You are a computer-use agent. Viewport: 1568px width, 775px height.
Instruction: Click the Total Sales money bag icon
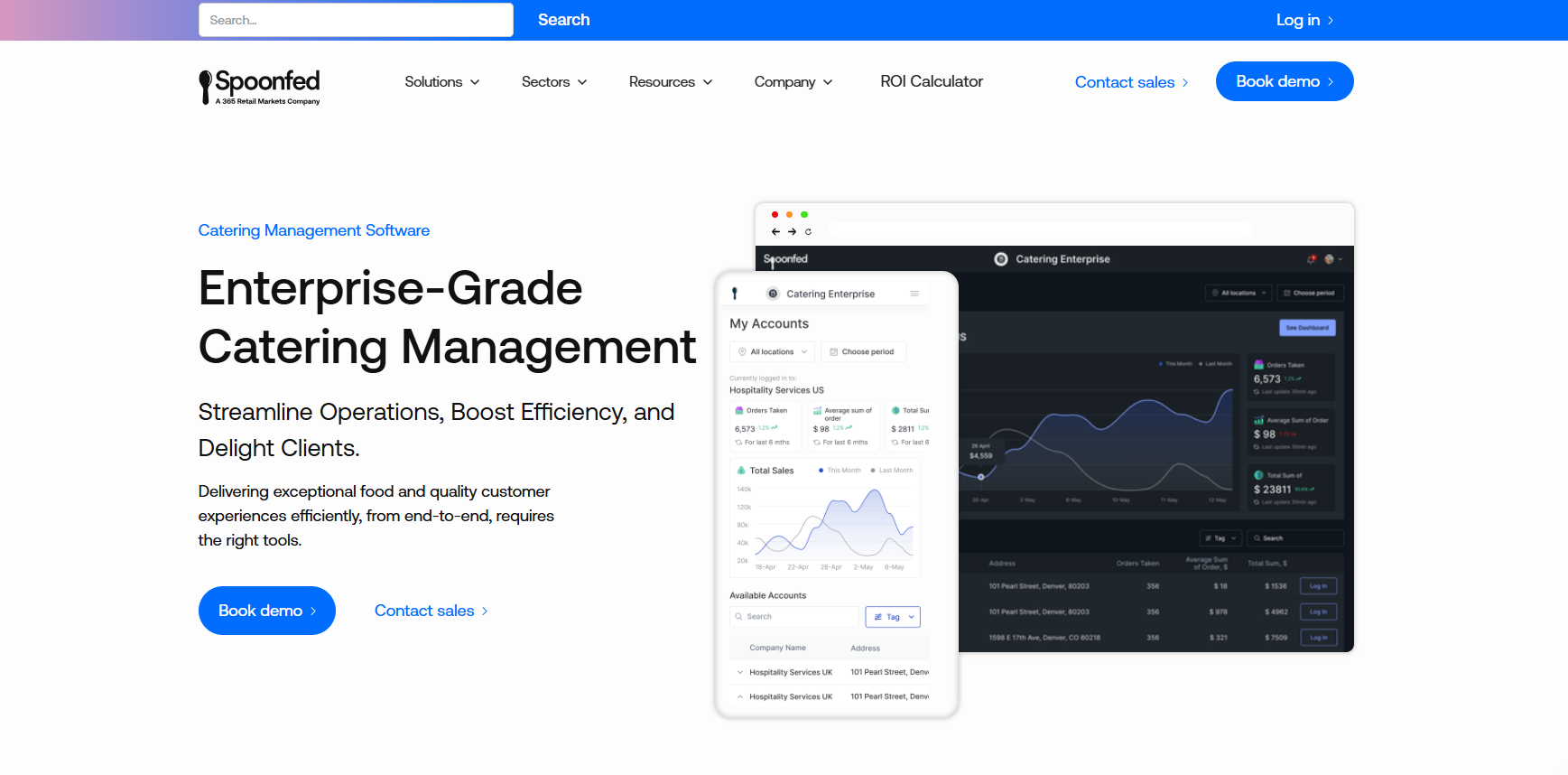[x=741, y=471]
